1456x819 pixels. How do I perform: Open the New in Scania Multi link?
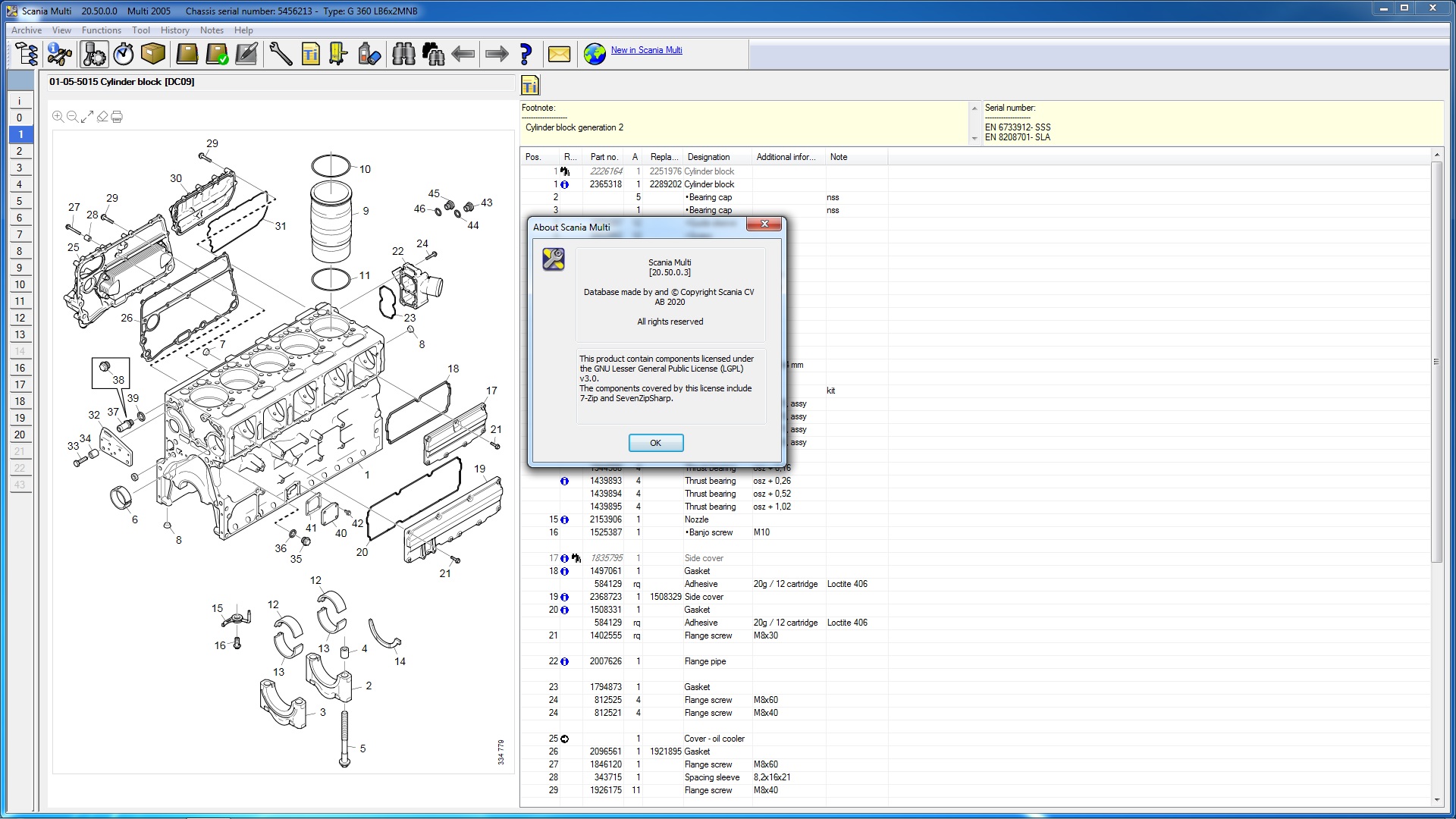646,50
